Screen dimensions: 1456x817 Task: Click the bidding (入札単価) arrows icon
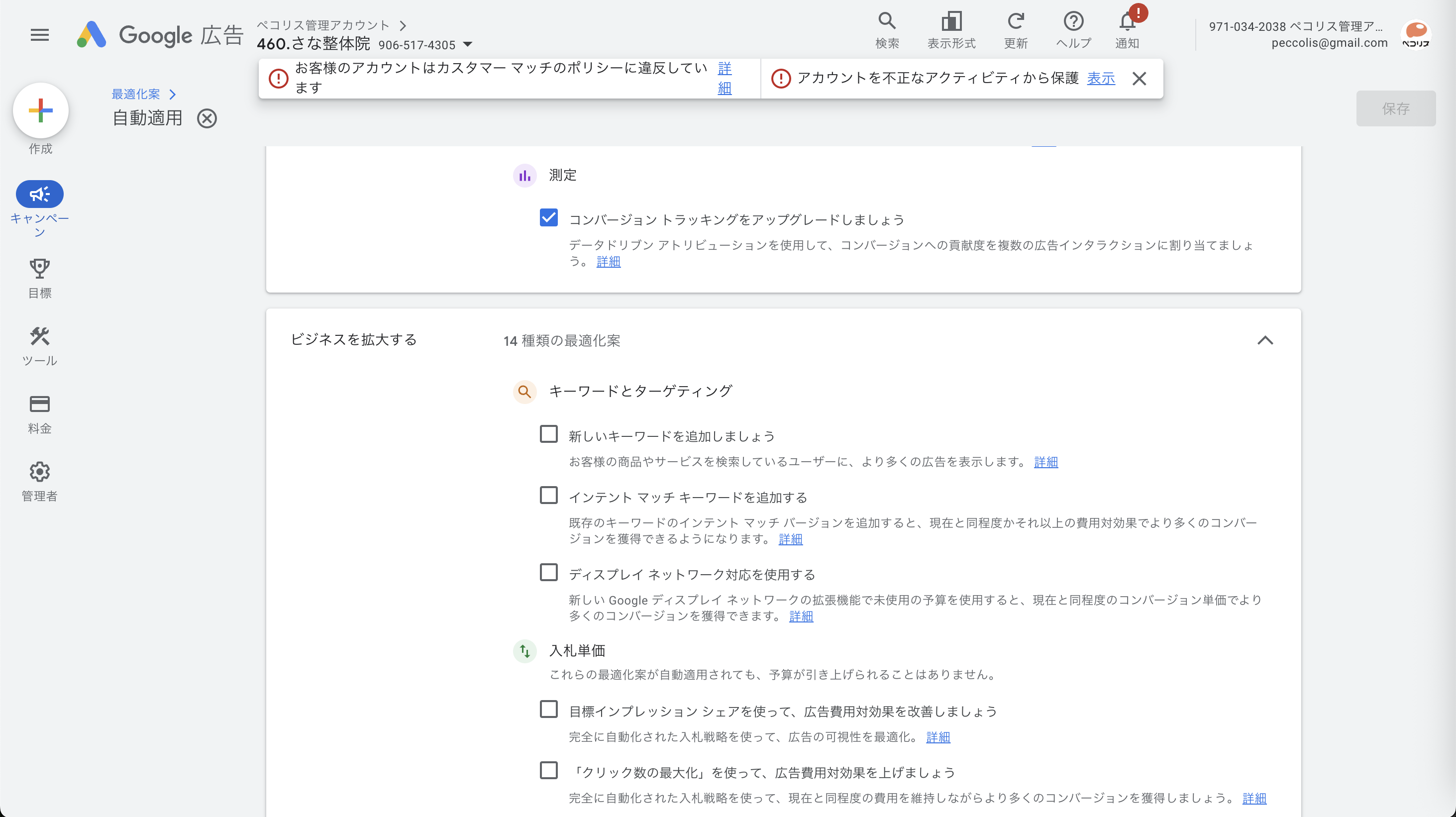coord(524,651)
